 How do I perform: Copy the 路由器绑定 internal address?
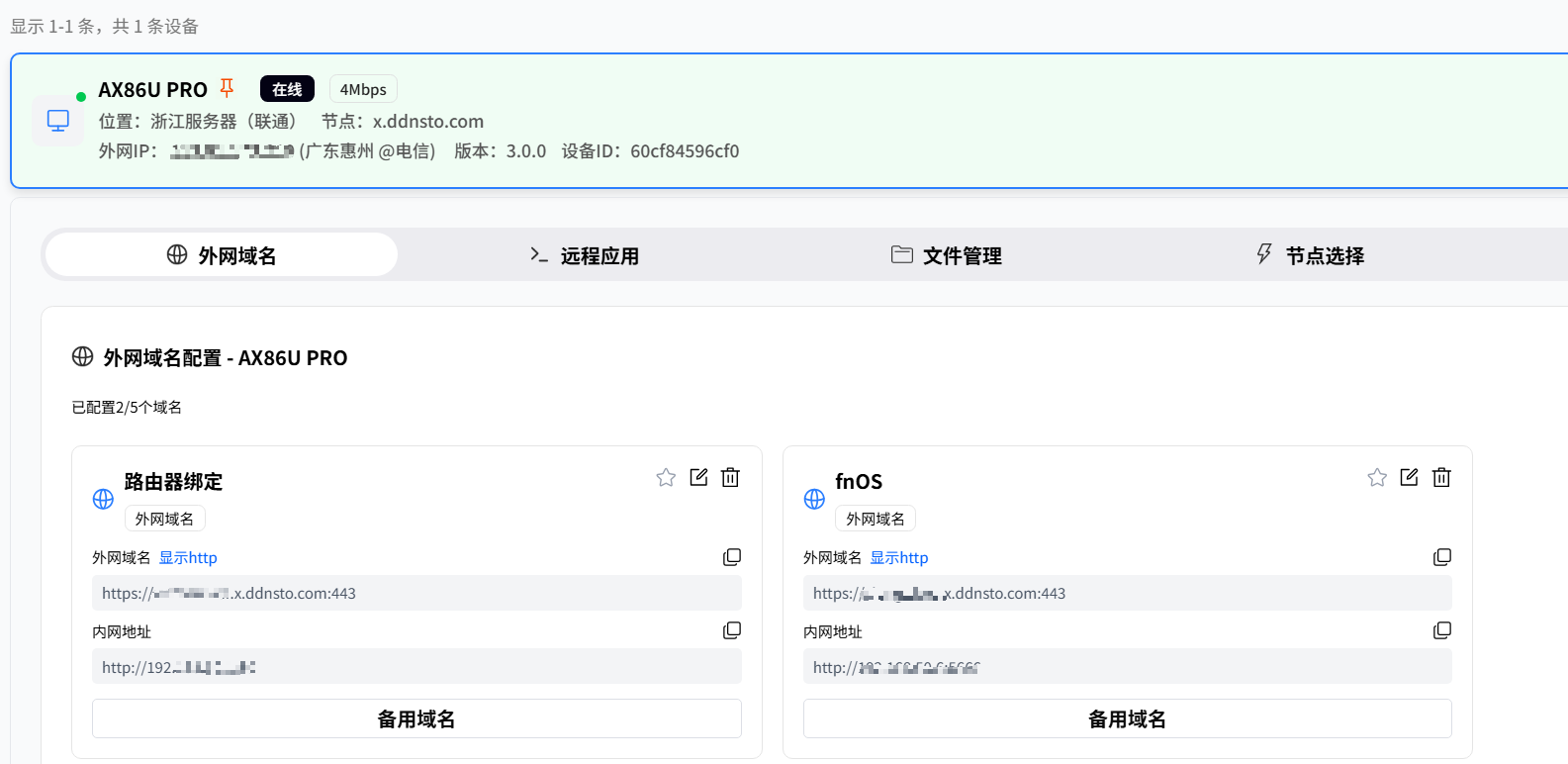pos(732,630)
